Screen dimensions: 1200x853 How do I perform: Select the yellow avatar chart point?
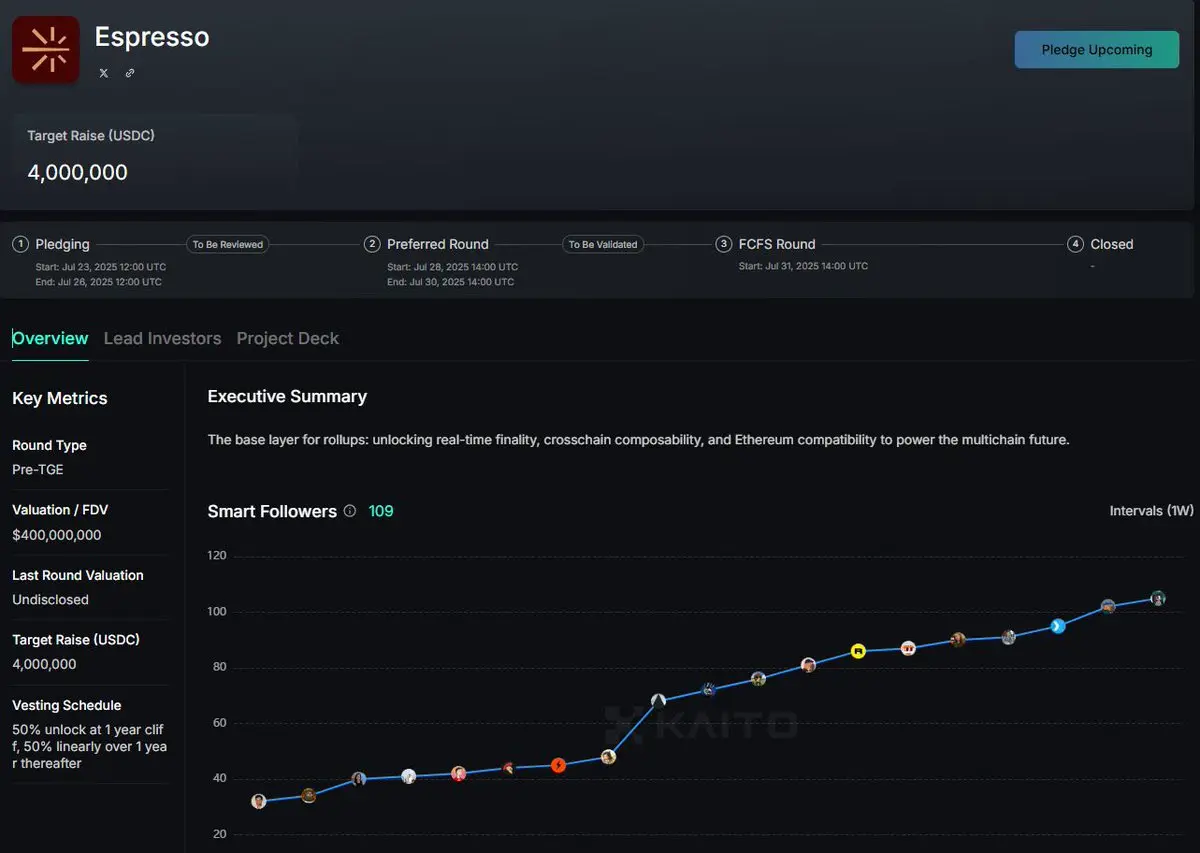click(858, 651)
